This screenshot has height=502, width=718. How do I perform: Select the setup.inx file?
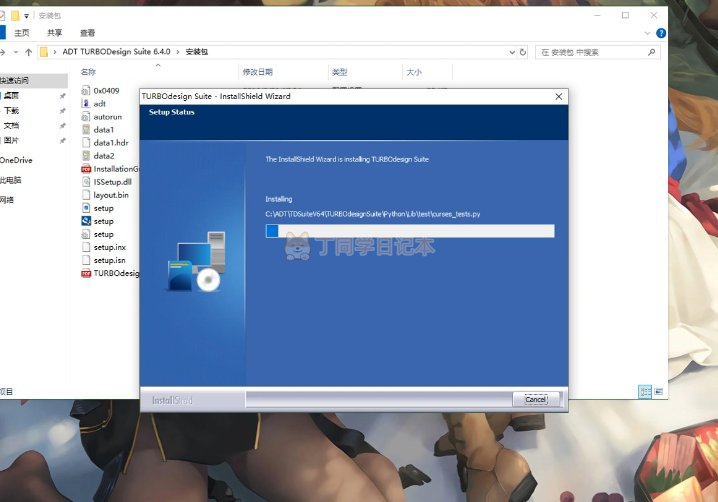click(109, 246)
